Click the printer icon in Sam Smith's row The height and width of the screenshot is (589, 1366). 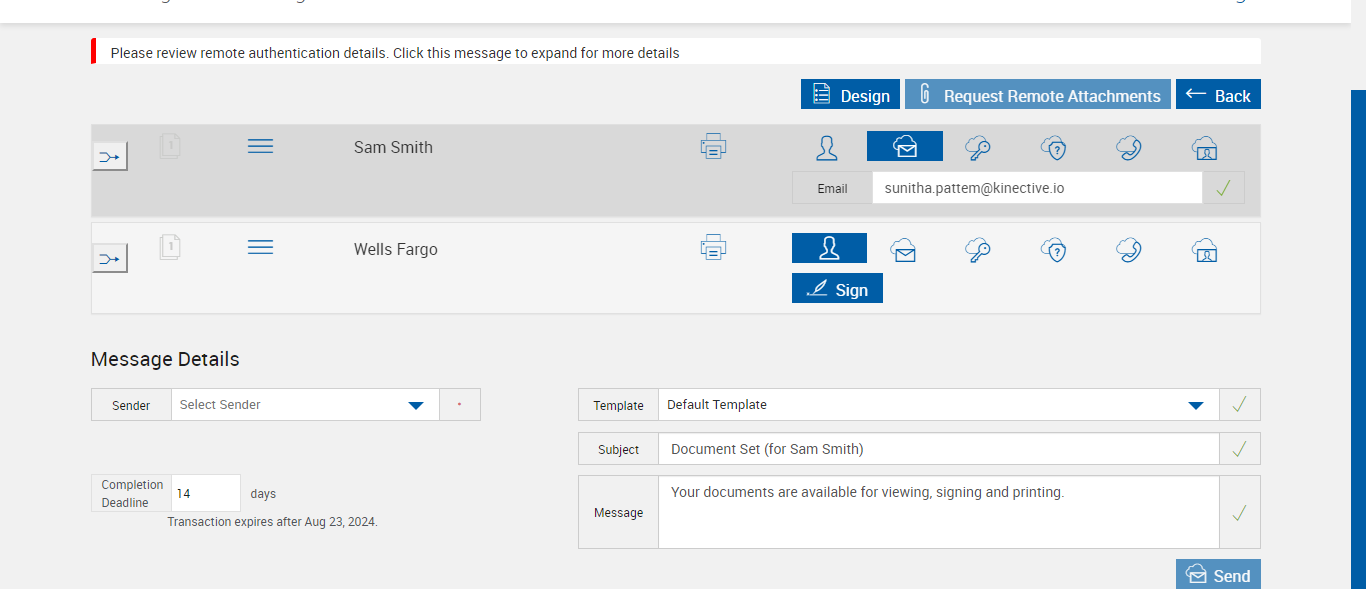(x=713, y=147)
